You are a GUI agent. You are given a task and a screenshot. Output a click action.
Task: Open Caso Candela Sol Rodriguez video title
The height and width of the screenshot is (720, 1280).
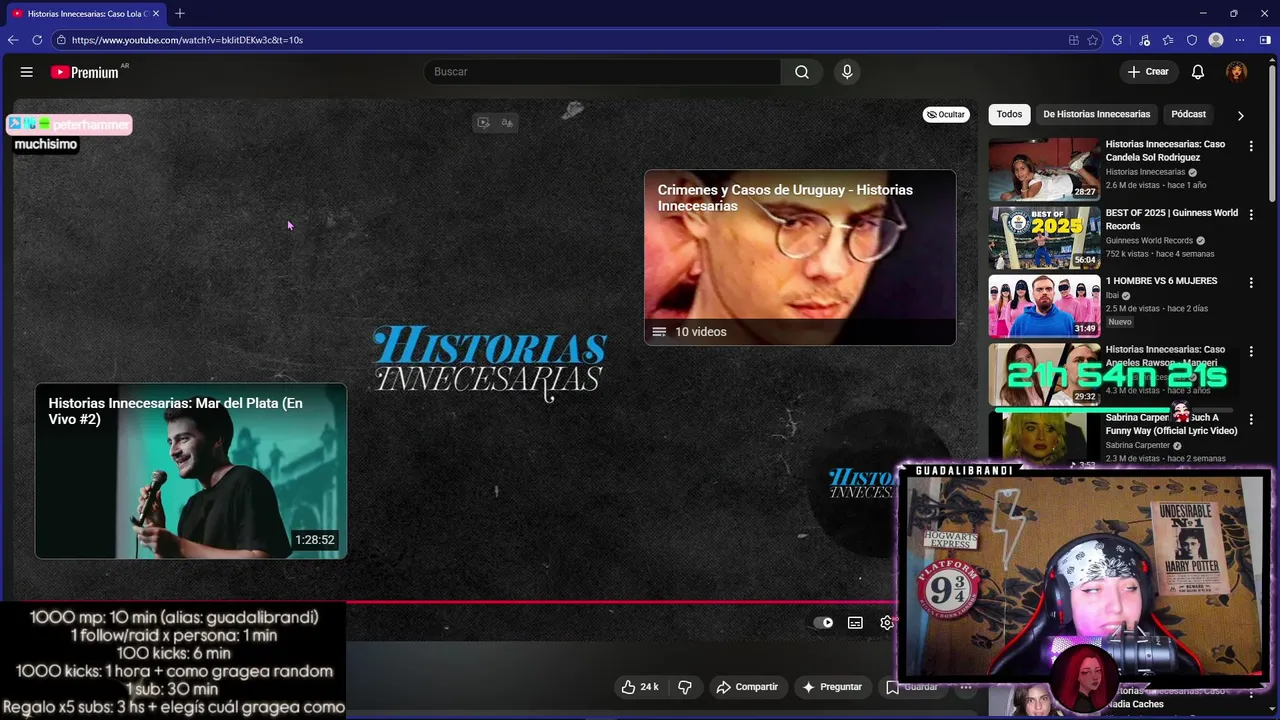(x=1165, y=151)
